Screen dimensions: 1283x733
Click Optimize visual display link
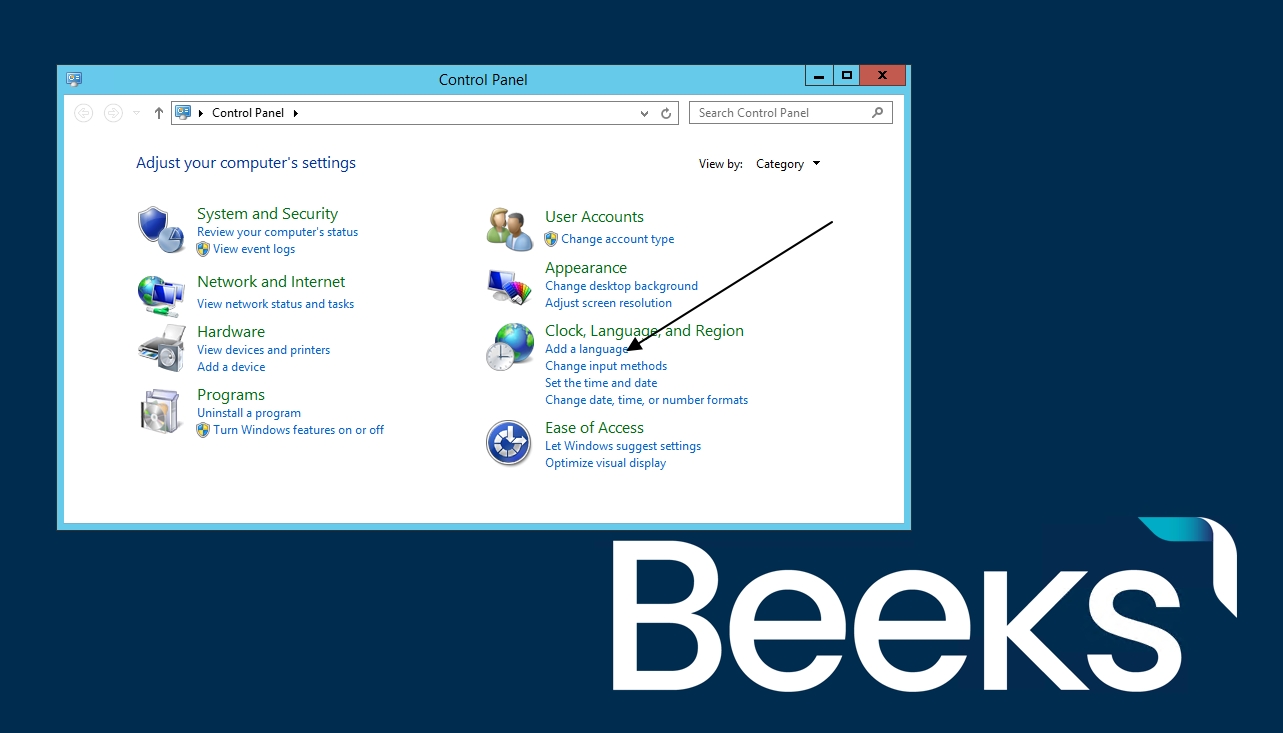pos(605,463)
